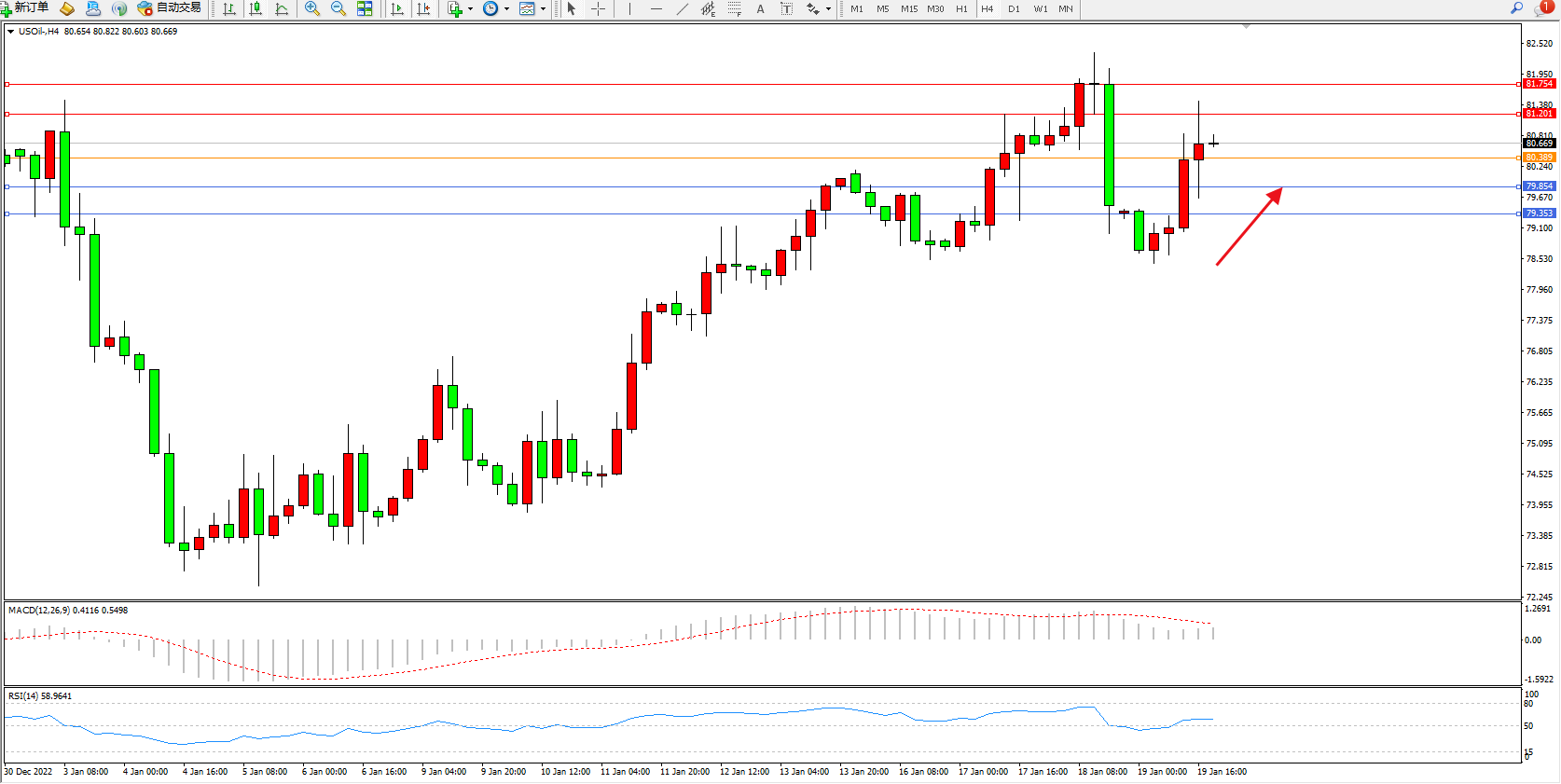Open the search magnifier at top right
This screenshot has width=1561, height=784.
1517,8
